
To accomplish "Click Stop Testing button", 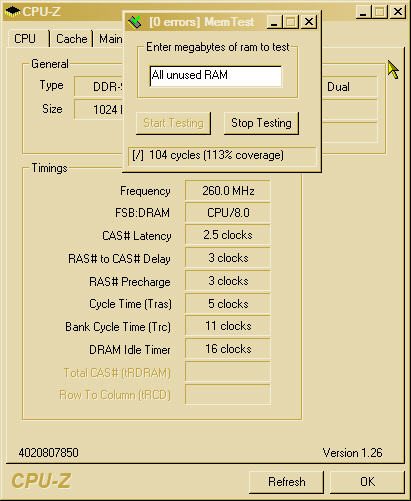I will click(261, 123).
